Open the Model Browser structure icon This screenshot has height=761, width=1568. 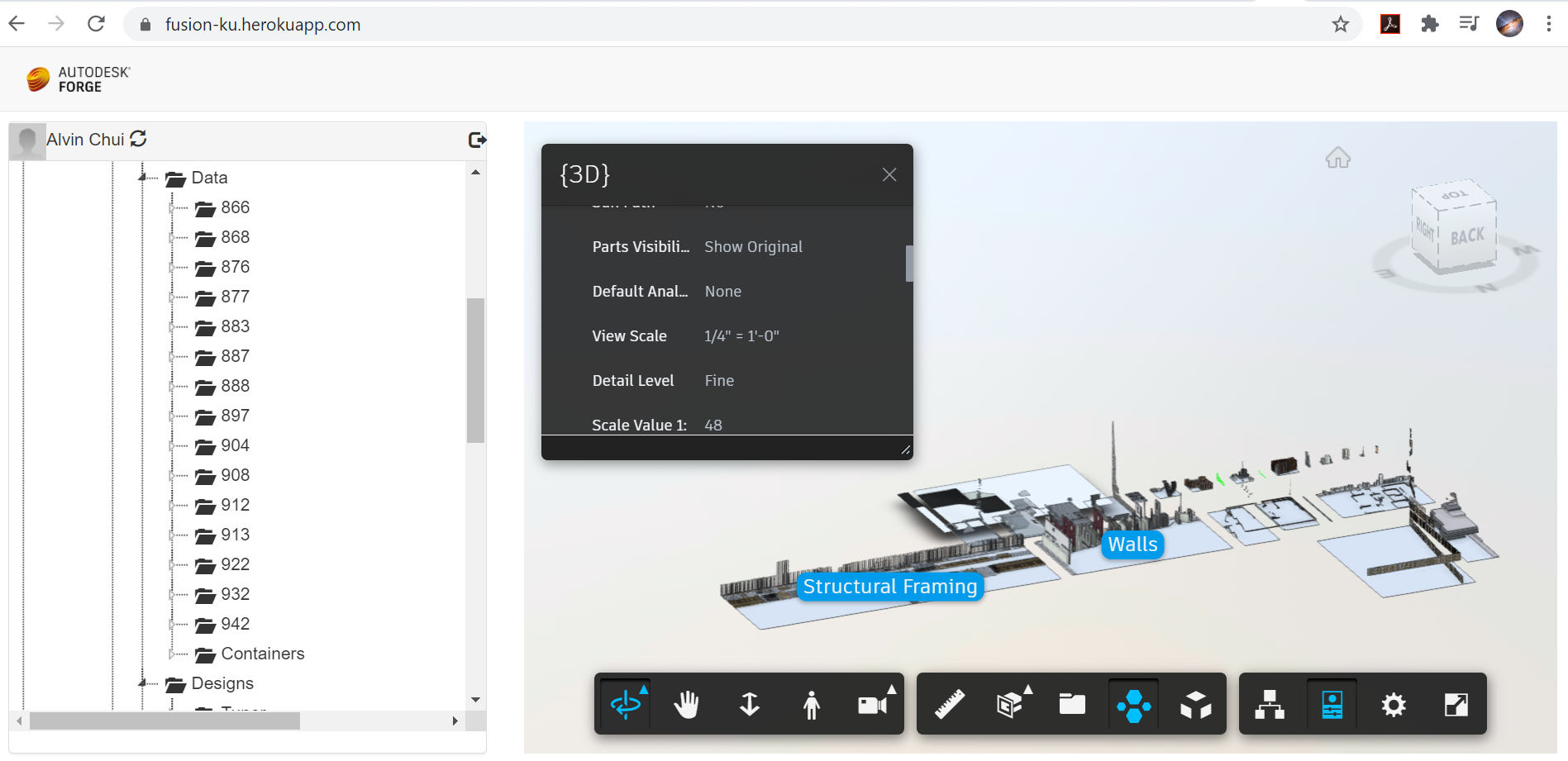tap(1269, 705)
